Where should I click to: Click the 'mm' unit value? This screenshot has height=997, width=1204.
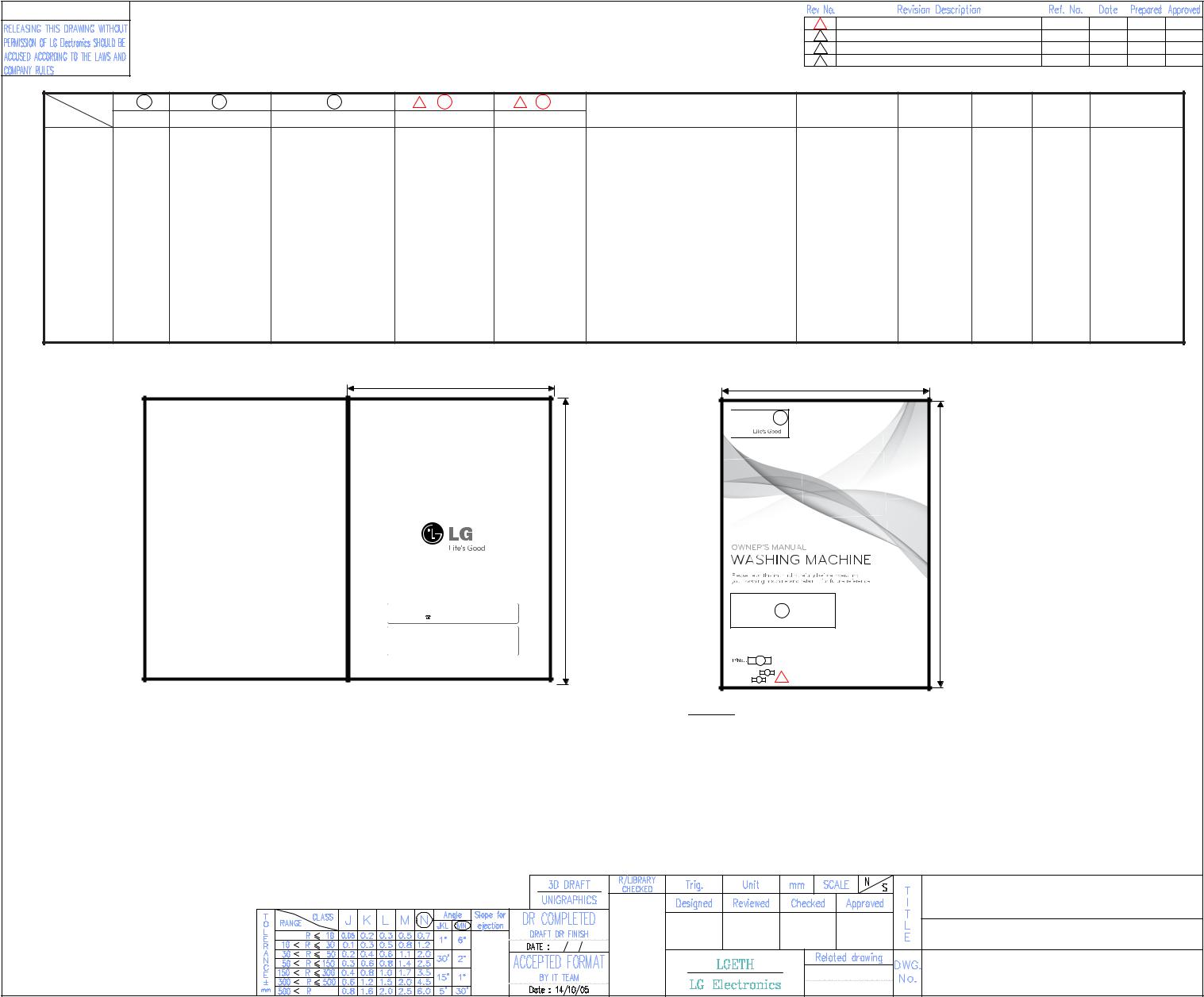coord(797,884)
